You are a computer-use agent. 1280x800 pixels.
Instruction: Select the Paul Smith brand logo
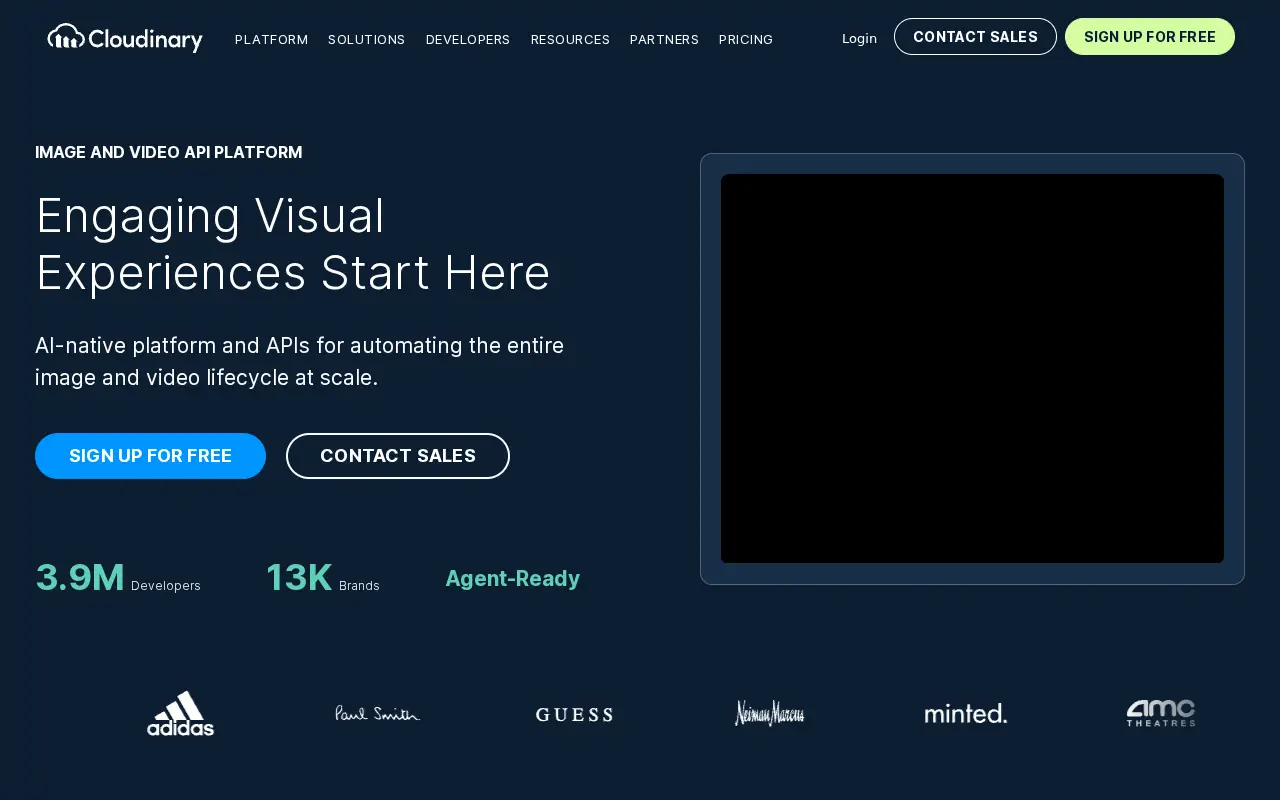click(377, 714)
